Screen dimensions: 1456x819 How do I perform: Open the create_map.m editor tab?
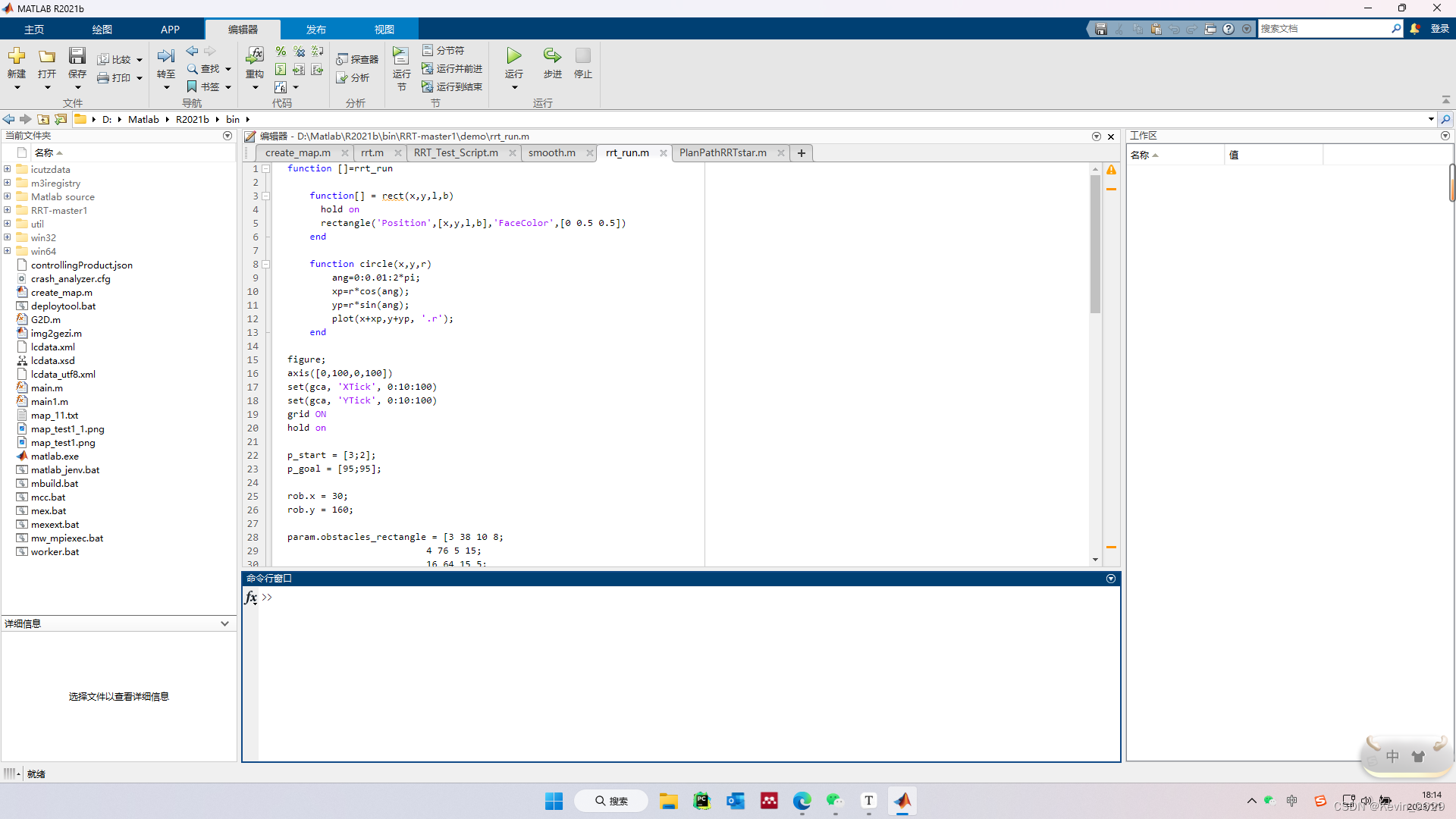coord(298,152)
